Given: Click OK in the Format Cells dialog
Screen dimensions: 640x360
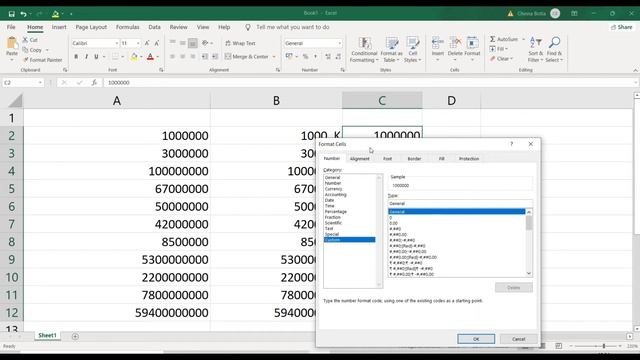Looking at the screenshot, I should pos(476,339).
